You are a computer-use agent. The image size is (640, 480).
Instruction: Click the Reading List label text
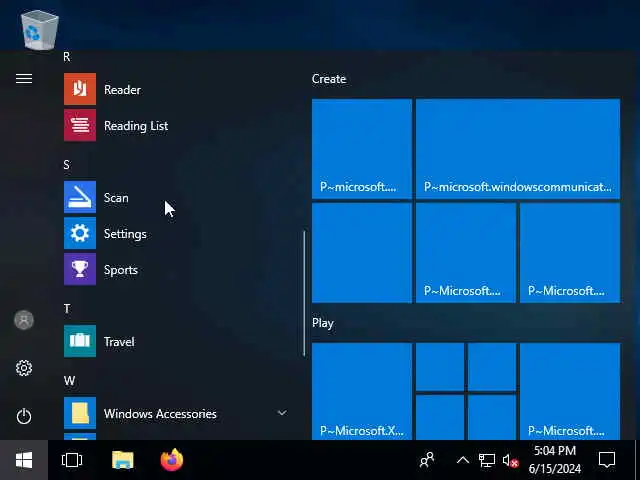point(136,126)
